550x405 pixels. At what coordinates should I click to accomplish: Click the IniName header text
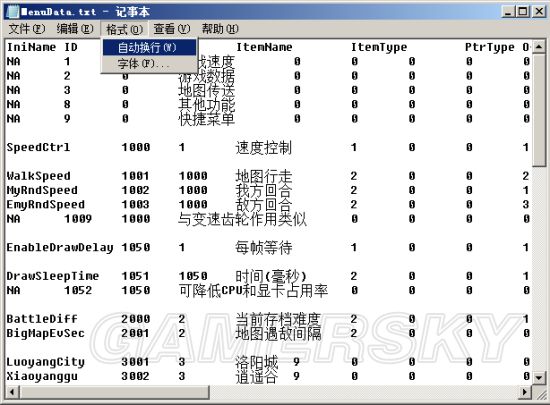pos(31,47)
